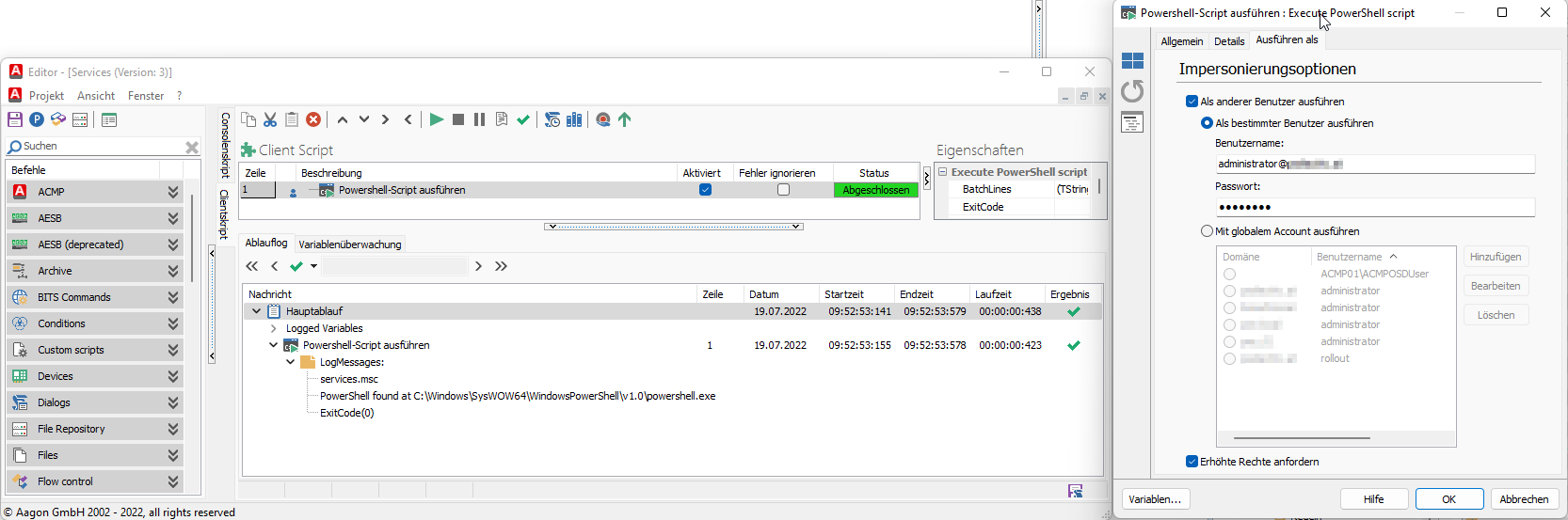Click the green Run script play icon
Viewport: 1568px width, 520px height.
(x=436, y=119)
